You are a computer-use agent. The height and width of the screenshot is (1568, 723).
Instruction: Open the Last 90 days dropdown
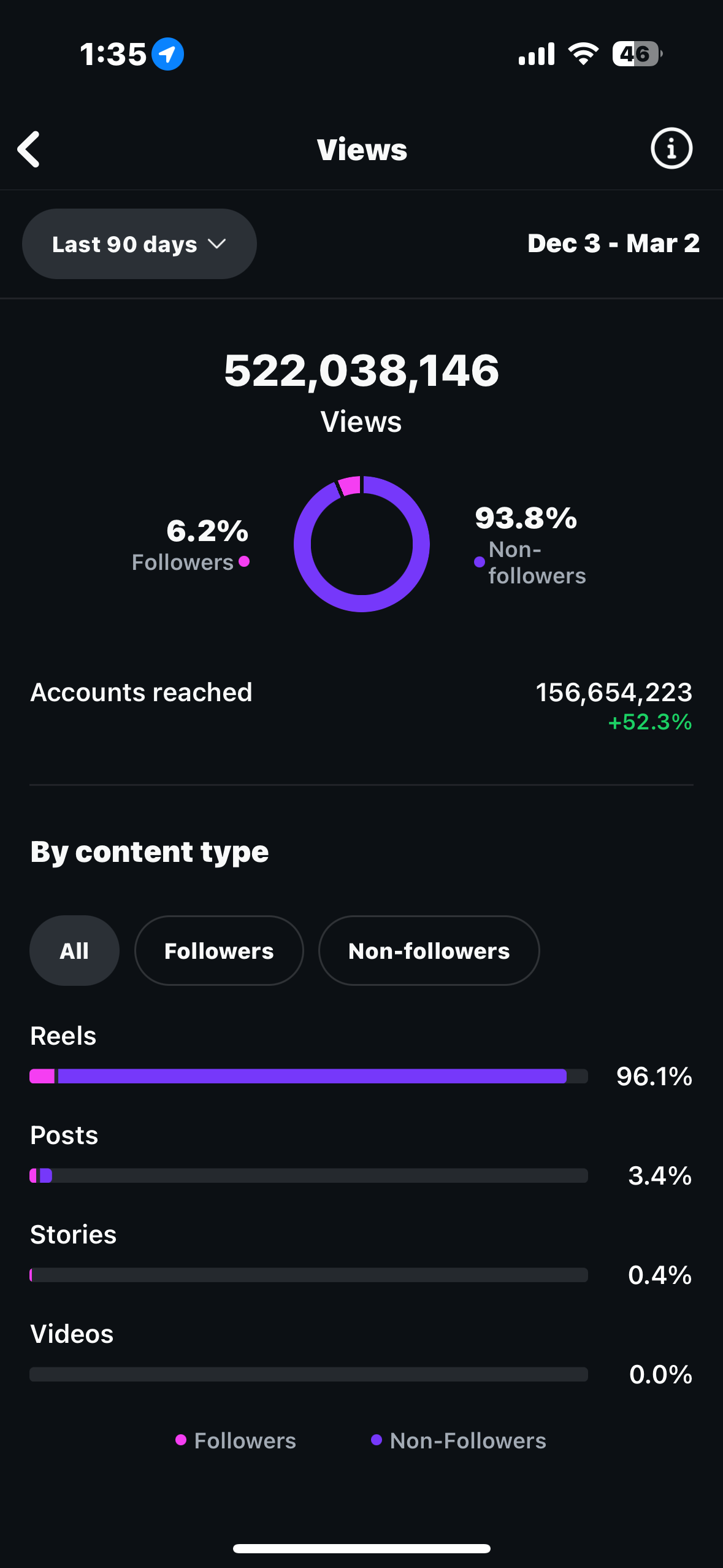pyautogui.click(x=139, y=244)
